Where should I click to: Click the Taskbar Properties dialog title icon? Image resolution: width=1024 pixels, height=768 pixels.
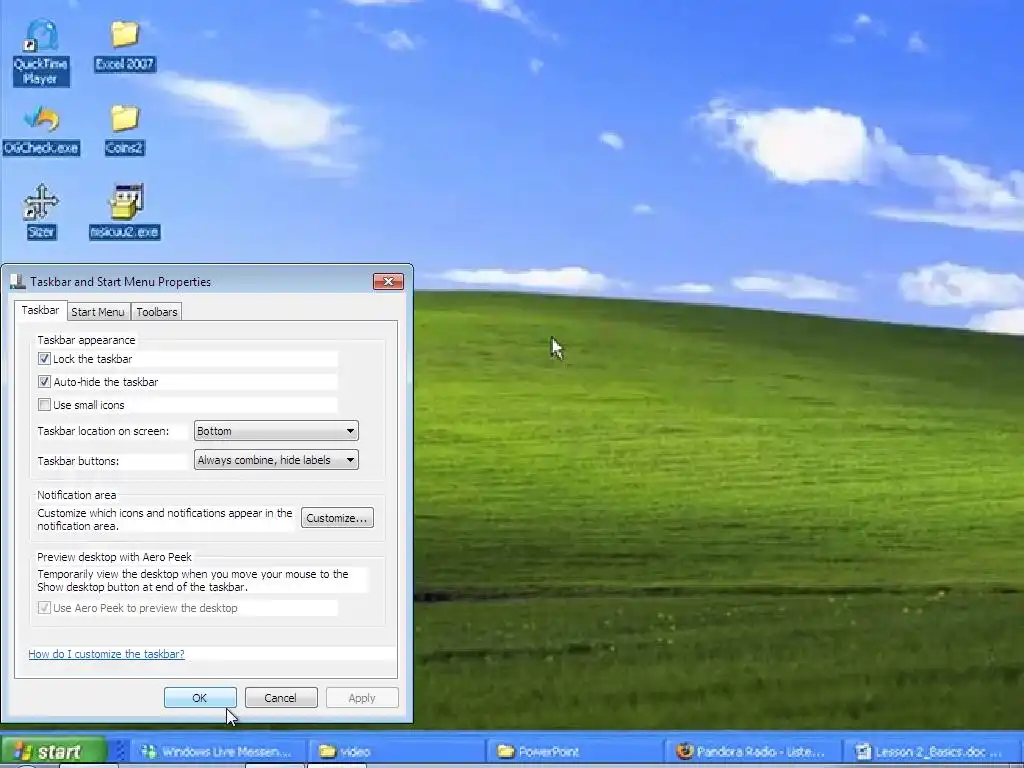click(x=18, y=281)
